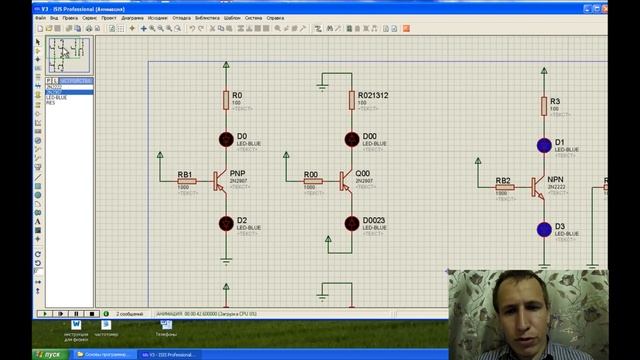The image size is (640, 360).
Task: Click the Save design disk icon
Action: (58, 29)
